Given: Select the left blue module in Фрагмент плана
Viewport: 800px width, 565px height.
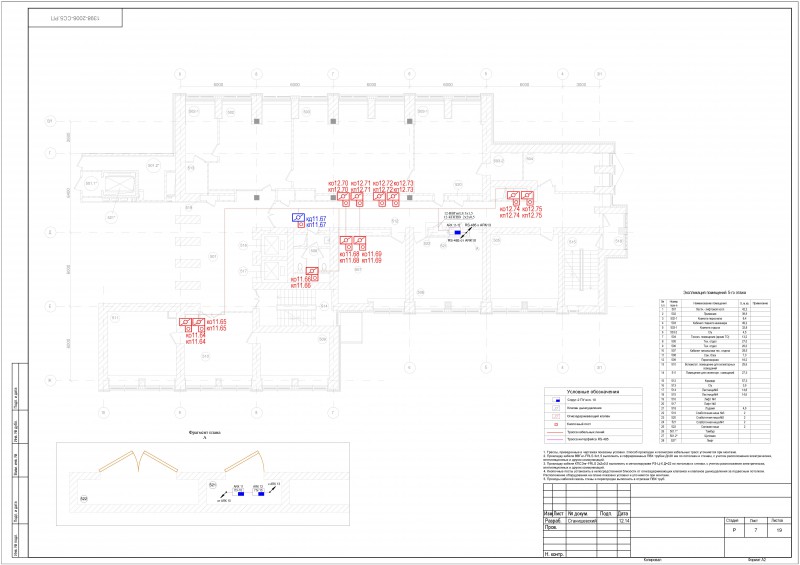Looking at the screenshot, I should click(x=241, y=494).
